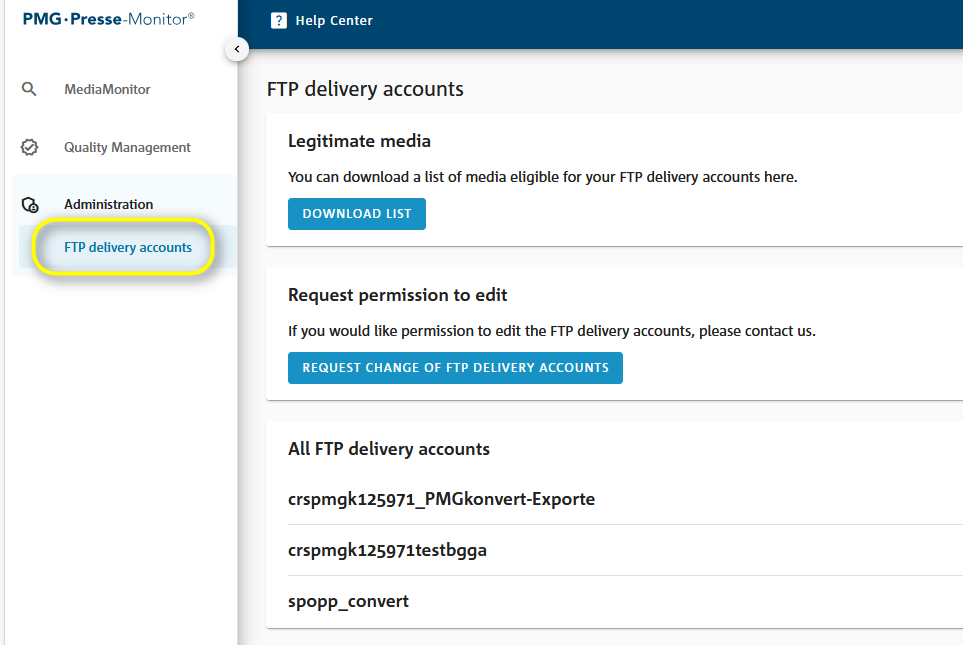Screen dimensions: 963x645
Task: Select FTP delivery accounts in the sidebar
Action: click(x=127, y=247)
